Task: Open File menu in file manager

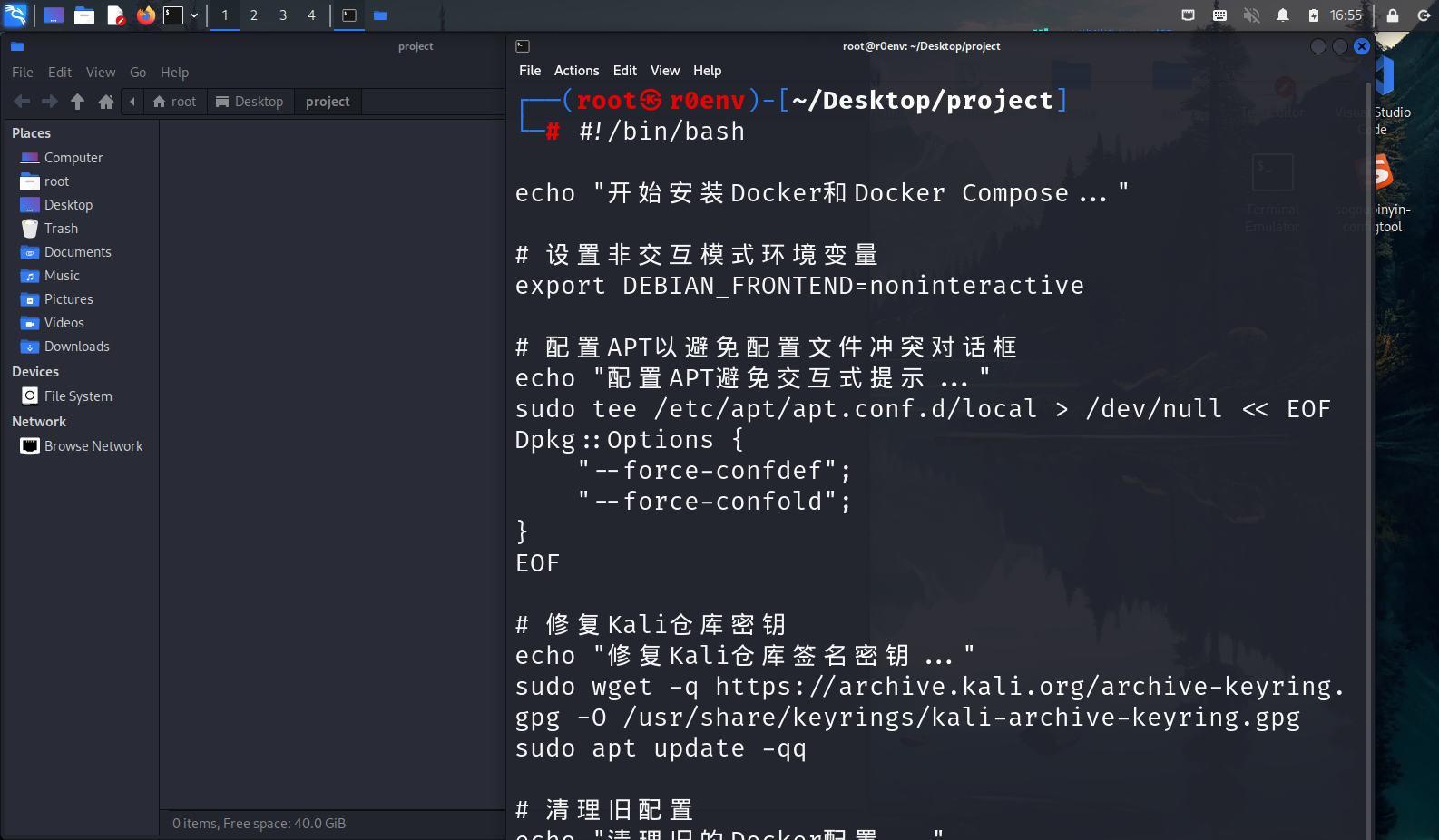Action: (x=23, y=73)
